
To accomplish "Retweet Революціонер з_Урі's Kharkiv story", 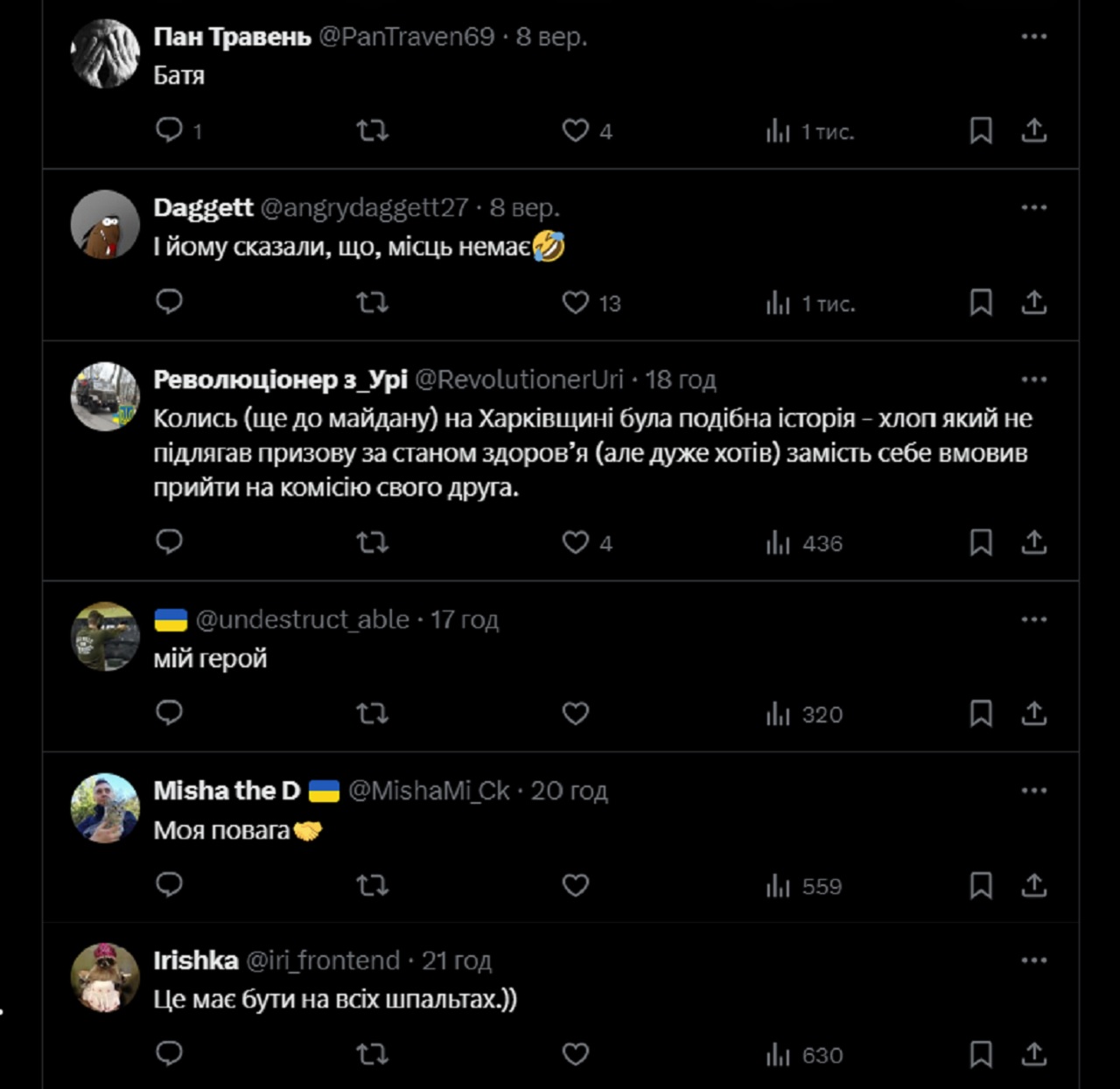I will click(372, 542).
